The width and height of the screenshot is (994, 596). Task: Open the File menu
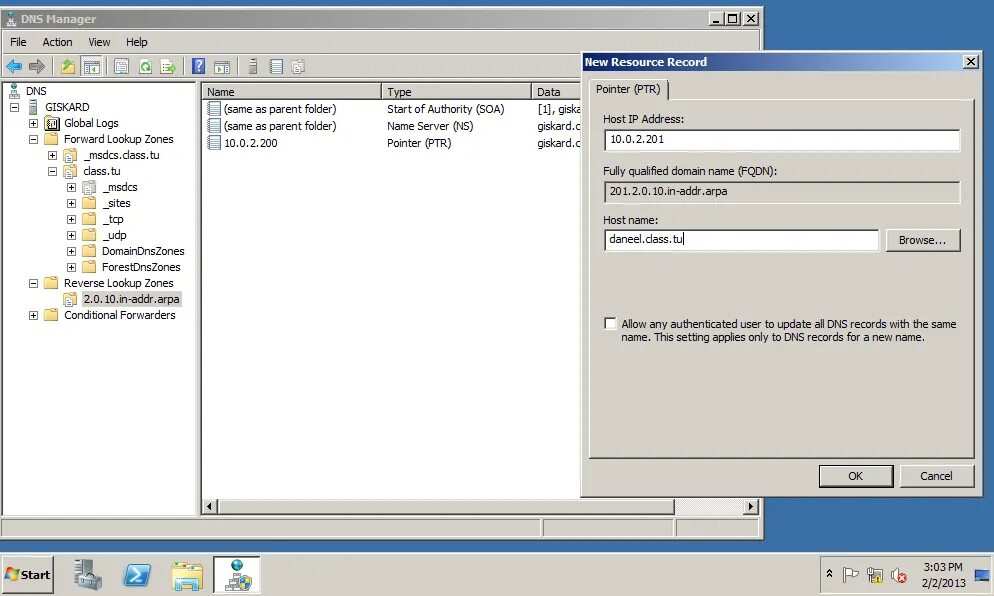[x=18, y=42]
